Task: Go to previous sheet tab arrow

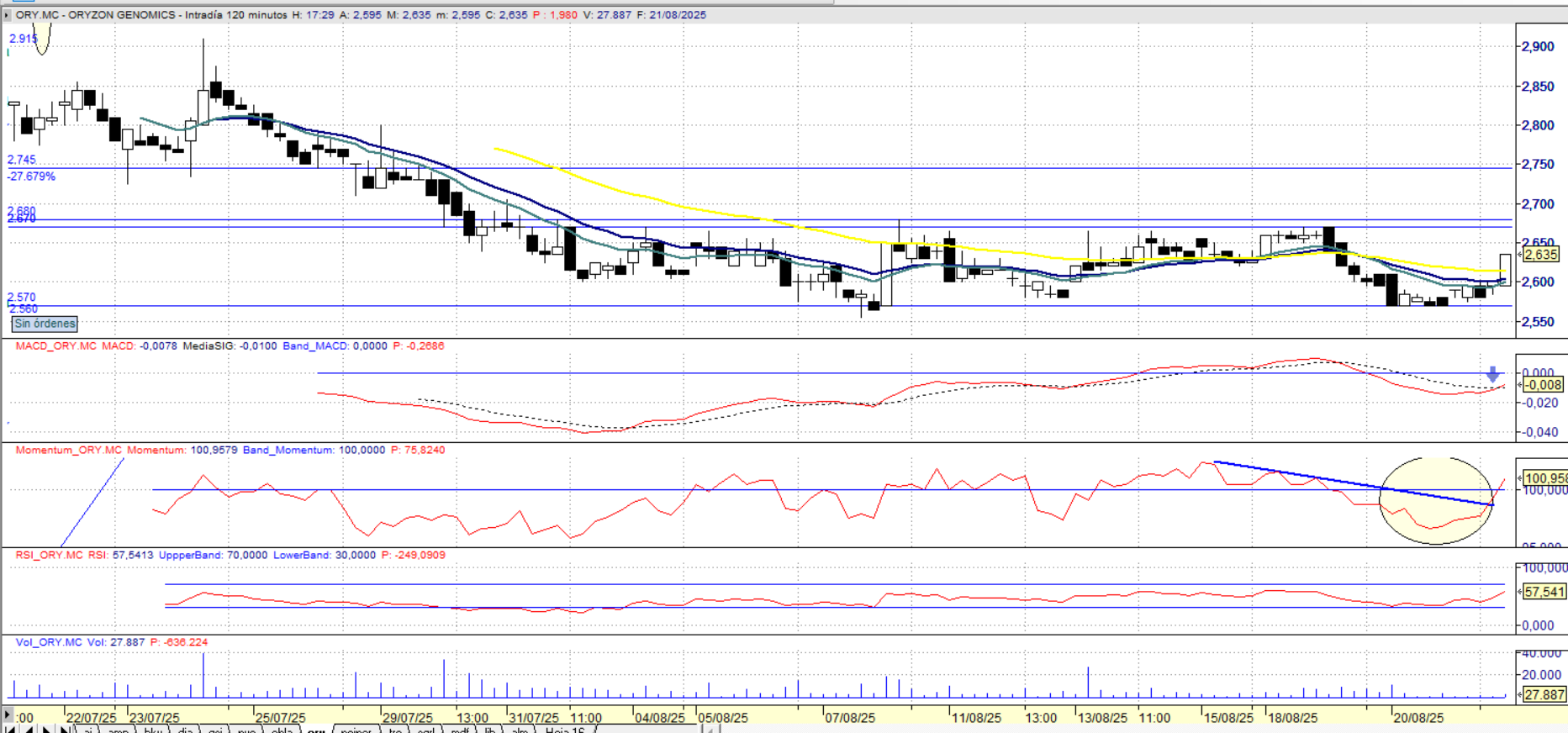Action: [29, 729]
